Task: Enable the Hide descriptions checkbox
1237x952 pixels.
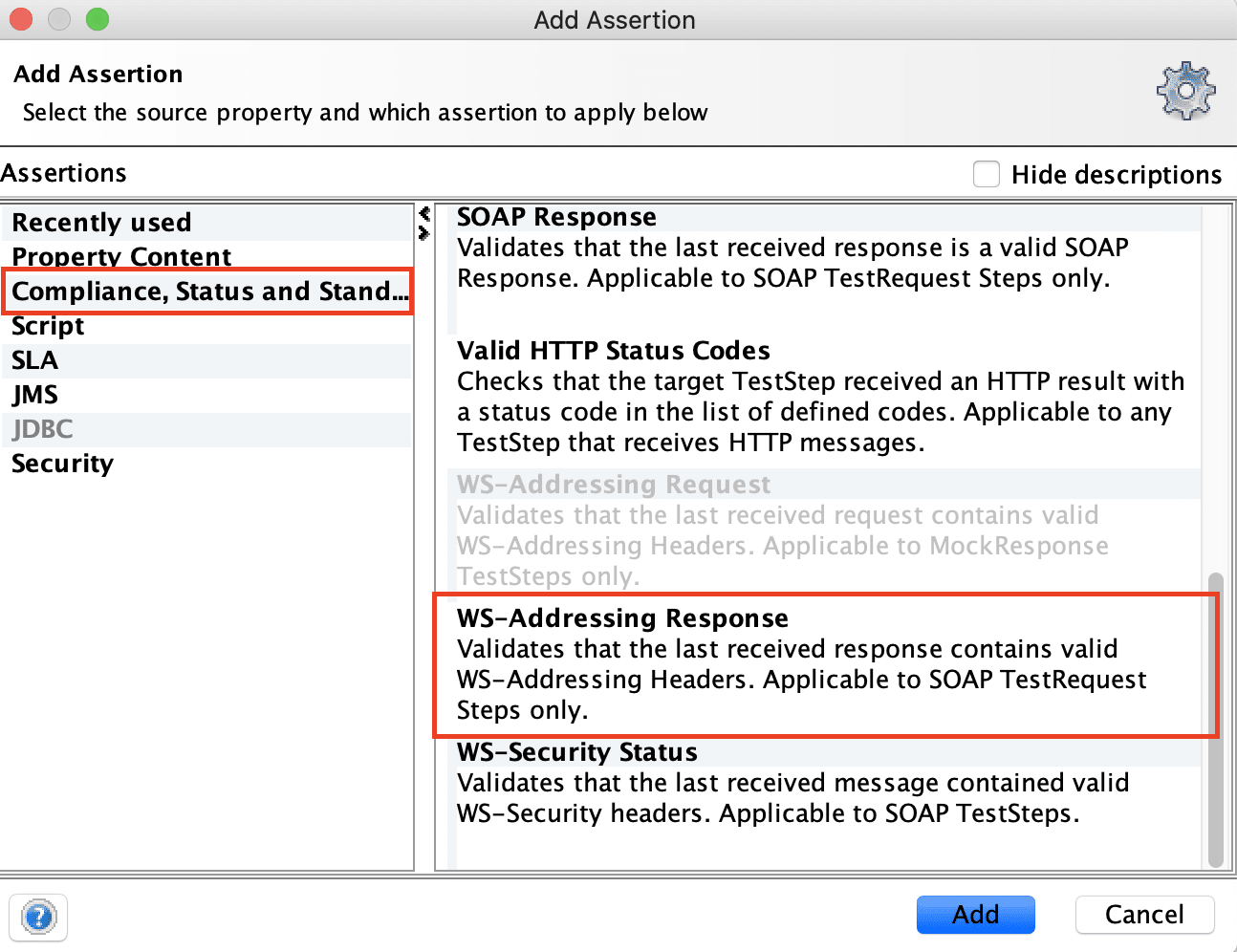Action: tap(987, 174)
